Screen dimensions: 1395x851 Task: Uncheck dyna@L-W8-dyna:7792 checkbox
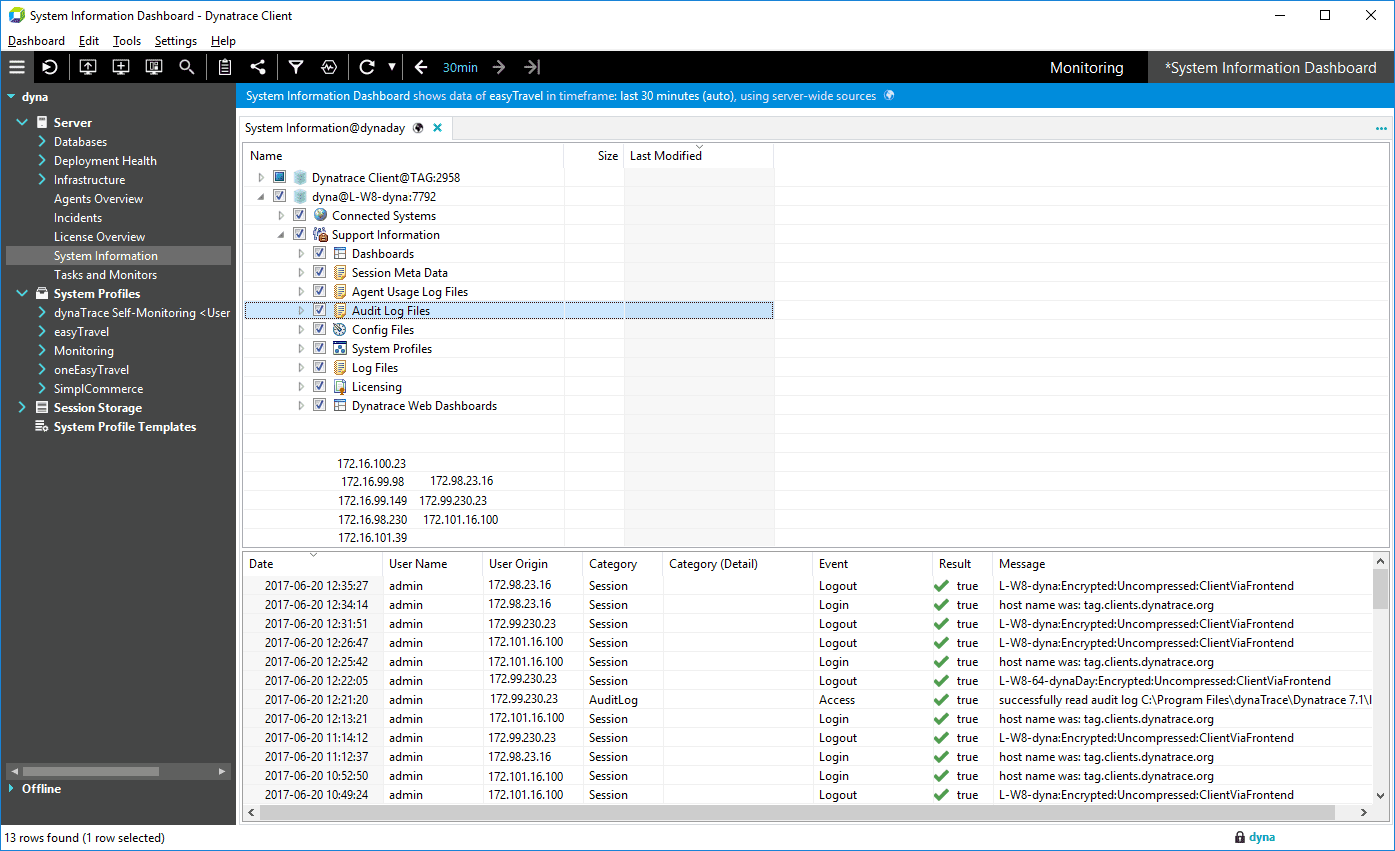279,196
